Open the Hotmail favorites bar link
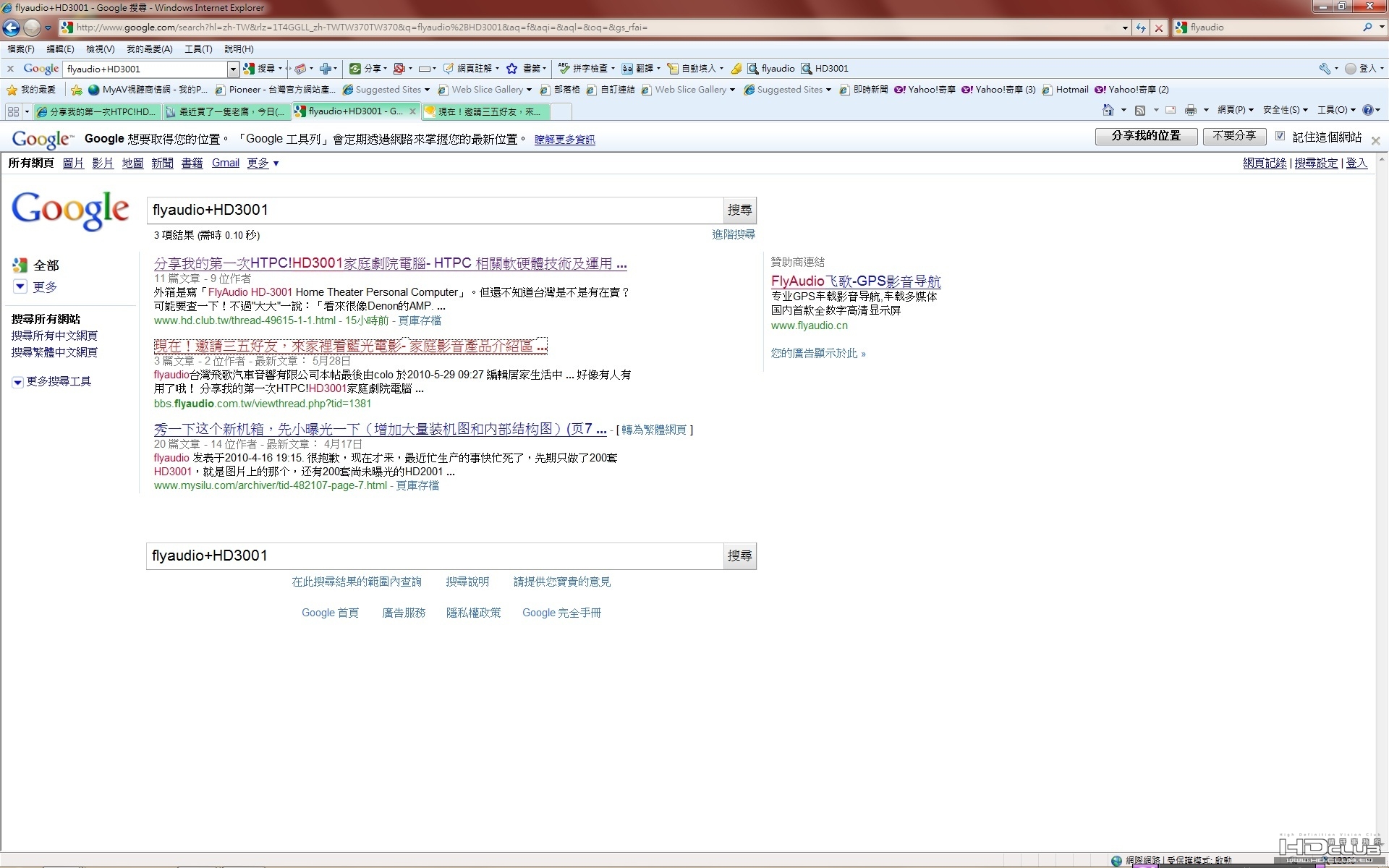 tap(1065, 90)
